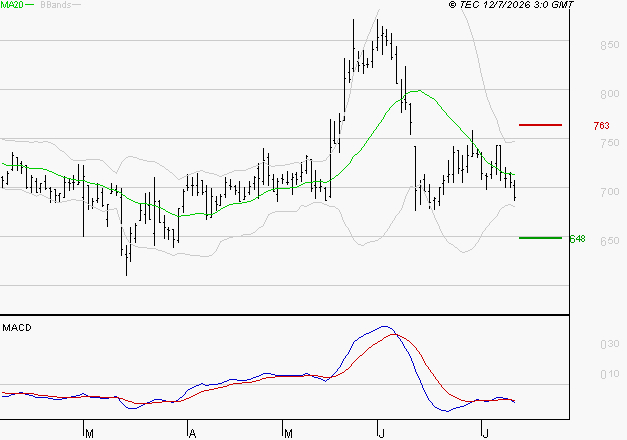The image size is (627, 440).
Task: Click the green support level line
Action: click(x=540, y=238)
